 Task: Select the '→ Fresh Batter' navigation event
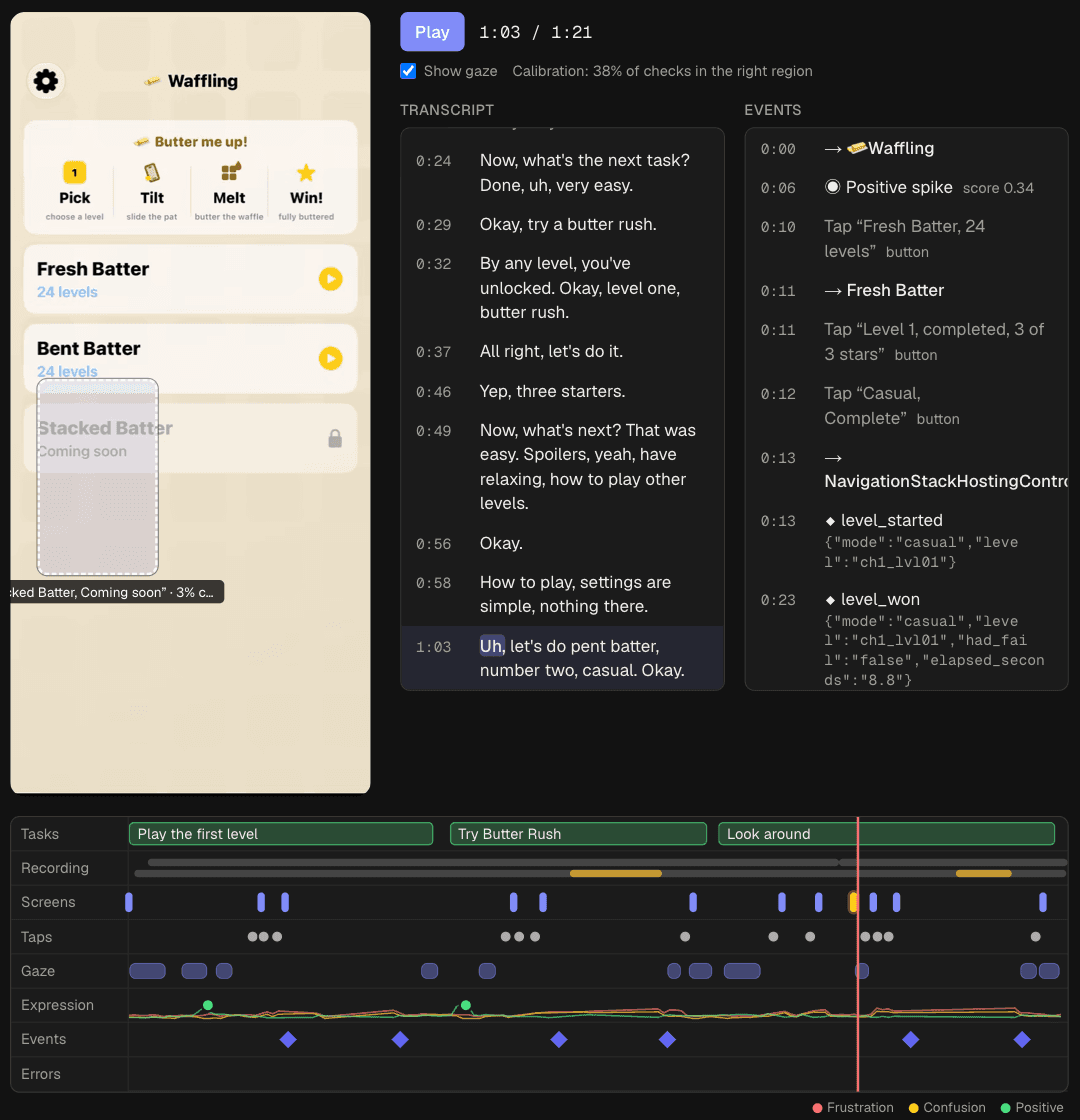906,291
